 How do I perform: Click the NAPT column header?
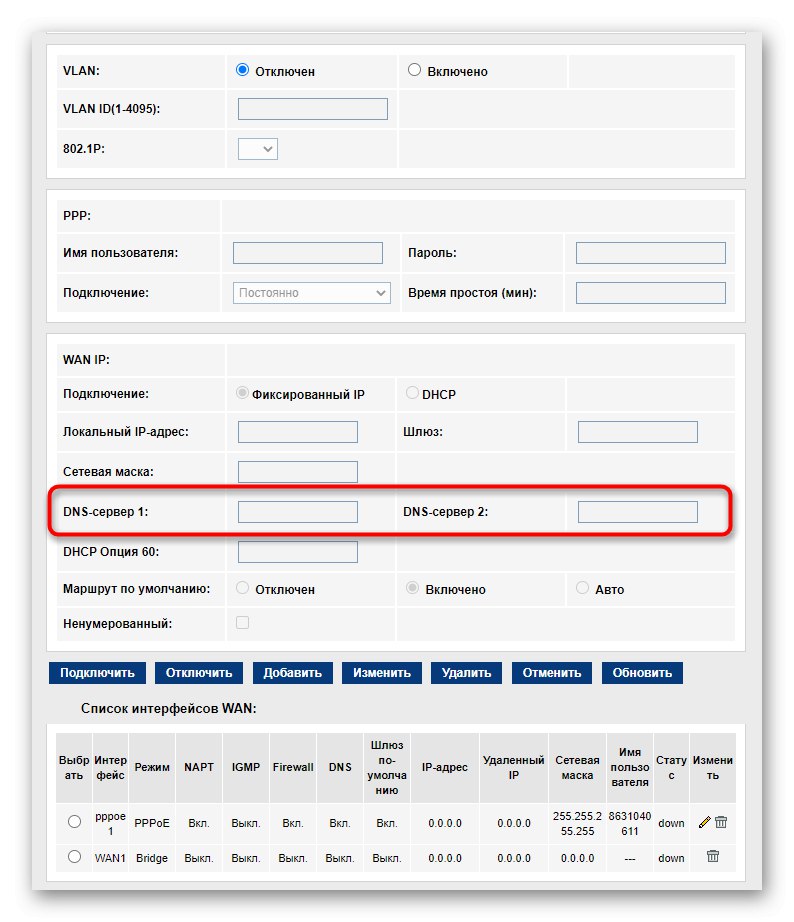pos(199,767)
